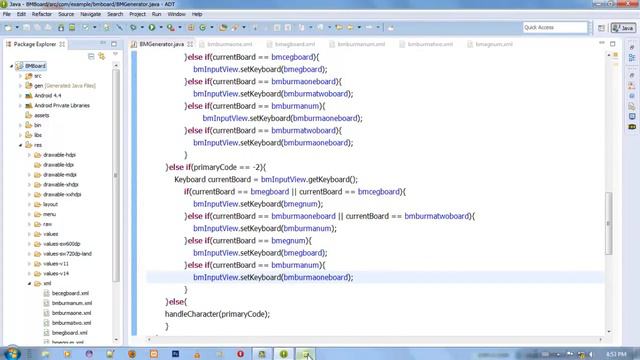The height and width of the screenshot is (360, 640).
Task: Click the Open Perspective icon
Action: click(x=601, y=28)
